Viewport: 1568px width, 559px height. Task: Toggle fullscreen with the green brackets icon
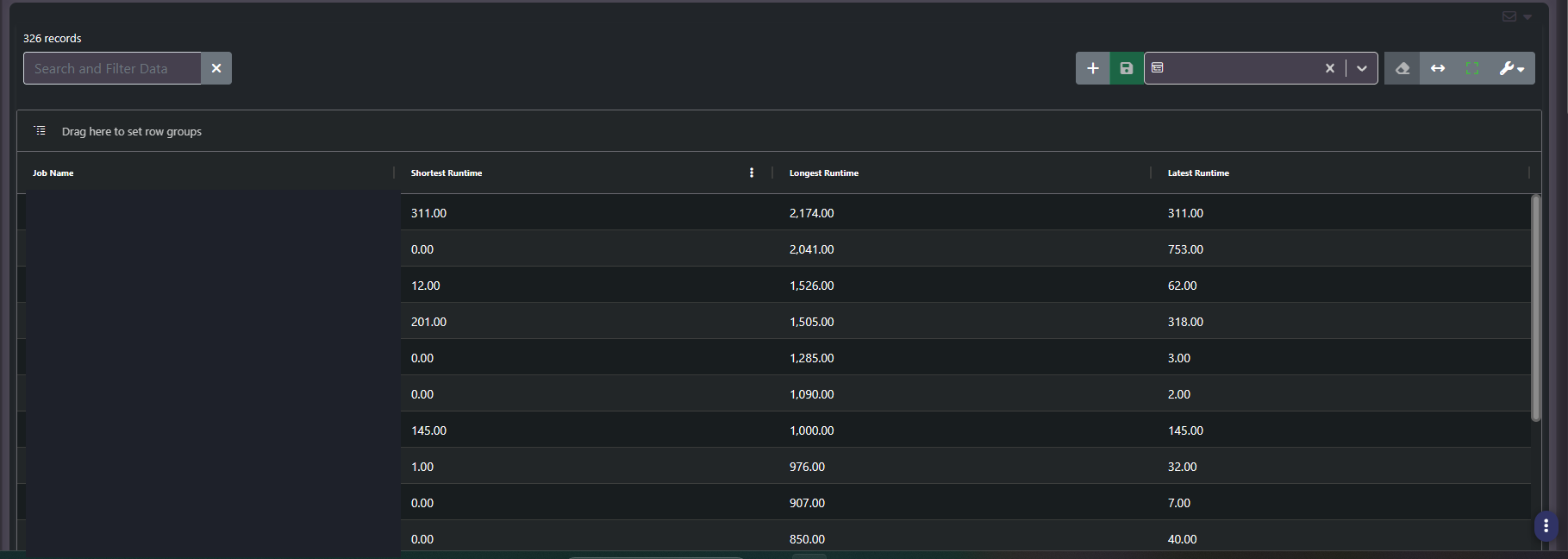(x=1472, y=68)
